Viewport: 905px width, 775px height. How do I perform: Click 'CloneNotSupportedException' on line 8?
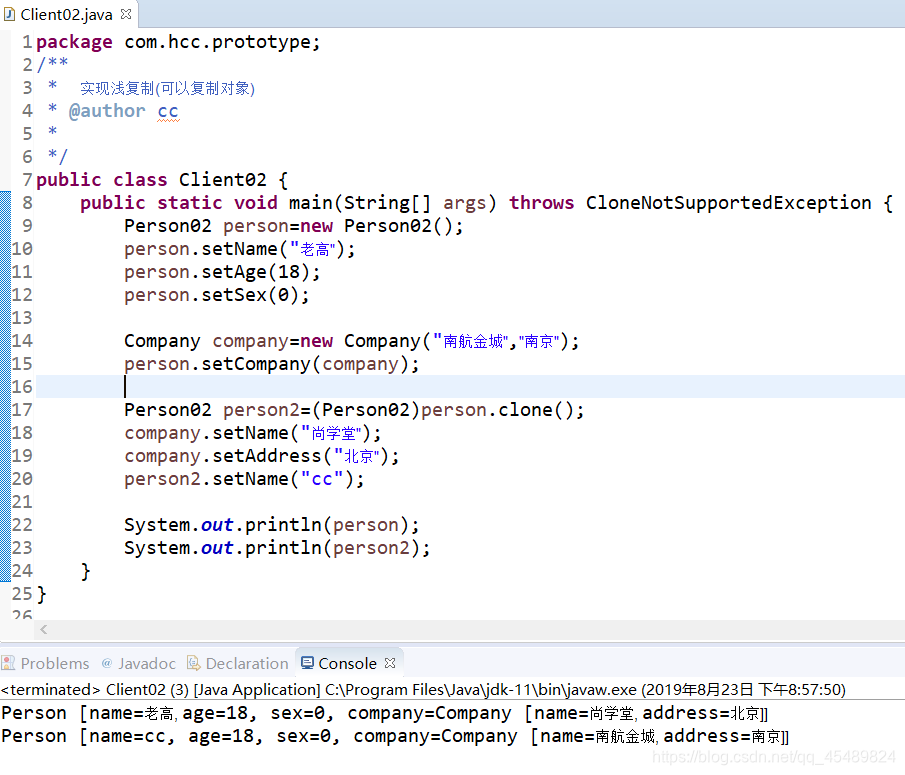728,203
